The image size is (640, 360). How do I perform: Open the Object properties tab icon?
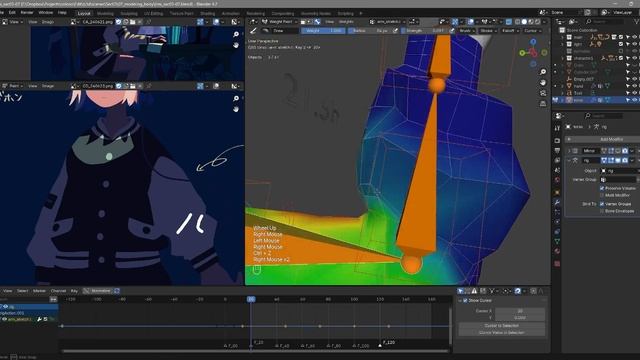557,192
